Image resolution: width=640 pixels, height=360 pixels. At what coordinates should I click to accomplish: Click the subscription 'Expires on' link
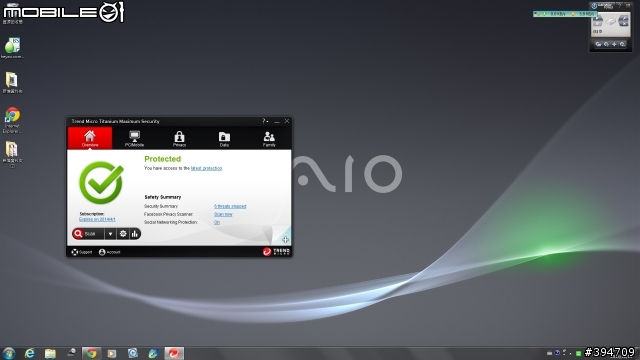tap(97, 219)
